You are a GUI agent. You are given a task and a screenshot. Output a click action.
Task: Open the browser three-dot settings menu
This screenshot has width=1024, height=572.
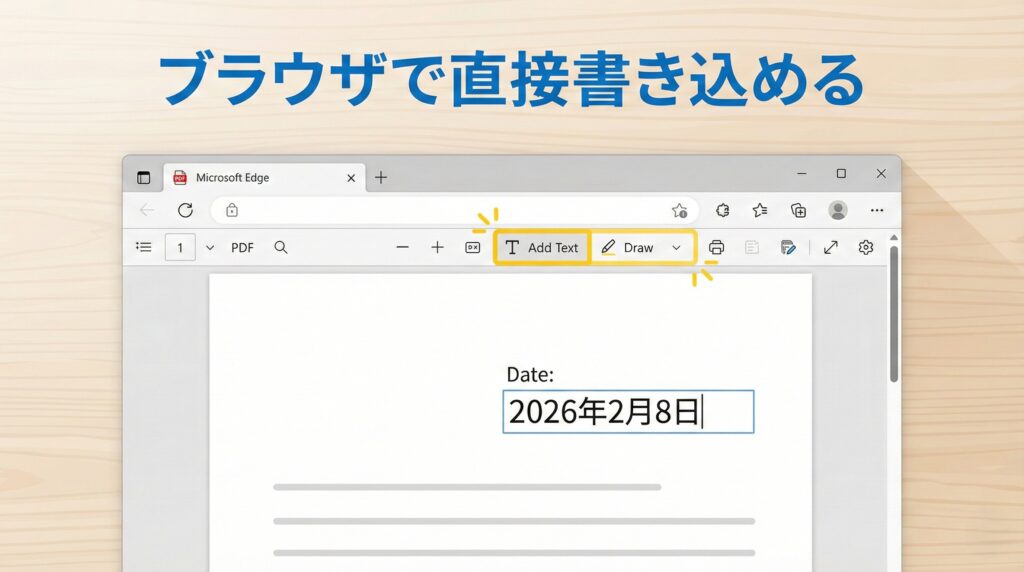pos(877,210)
